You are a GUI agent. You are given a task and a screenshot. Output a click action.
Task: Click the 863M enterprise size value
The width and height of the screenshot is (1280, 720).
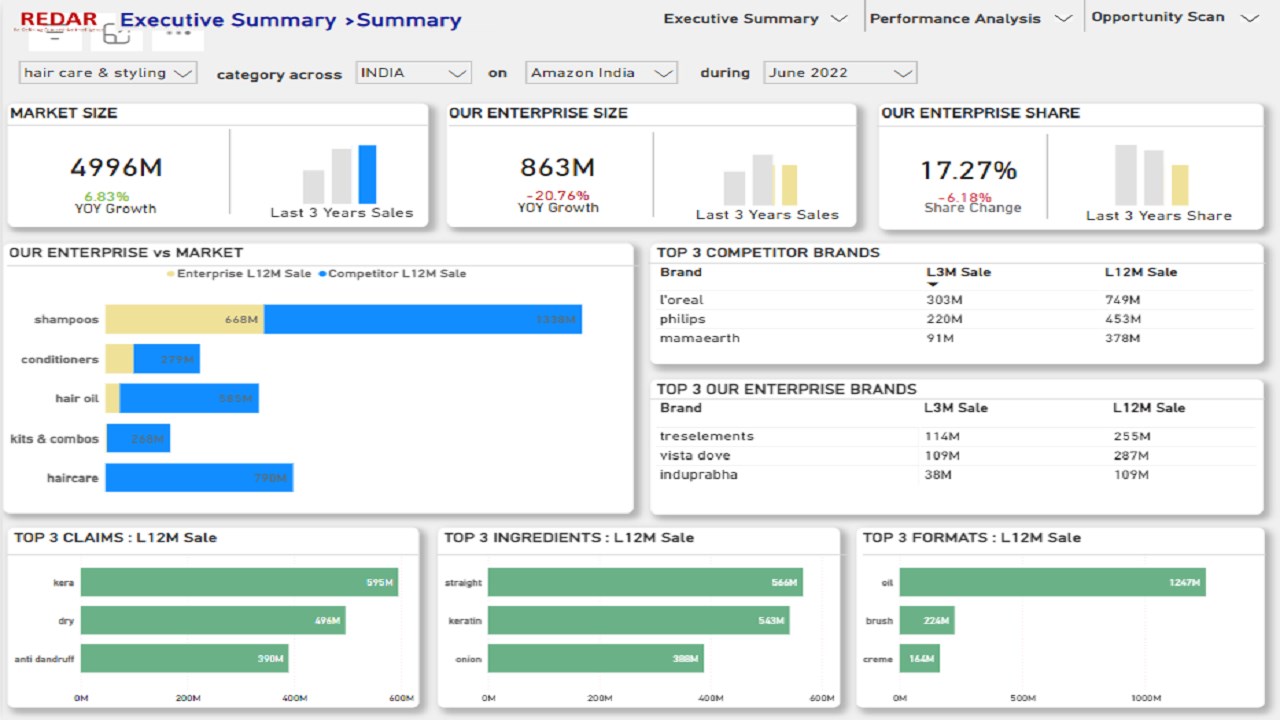pyautogui.click(x=557, y=168)
